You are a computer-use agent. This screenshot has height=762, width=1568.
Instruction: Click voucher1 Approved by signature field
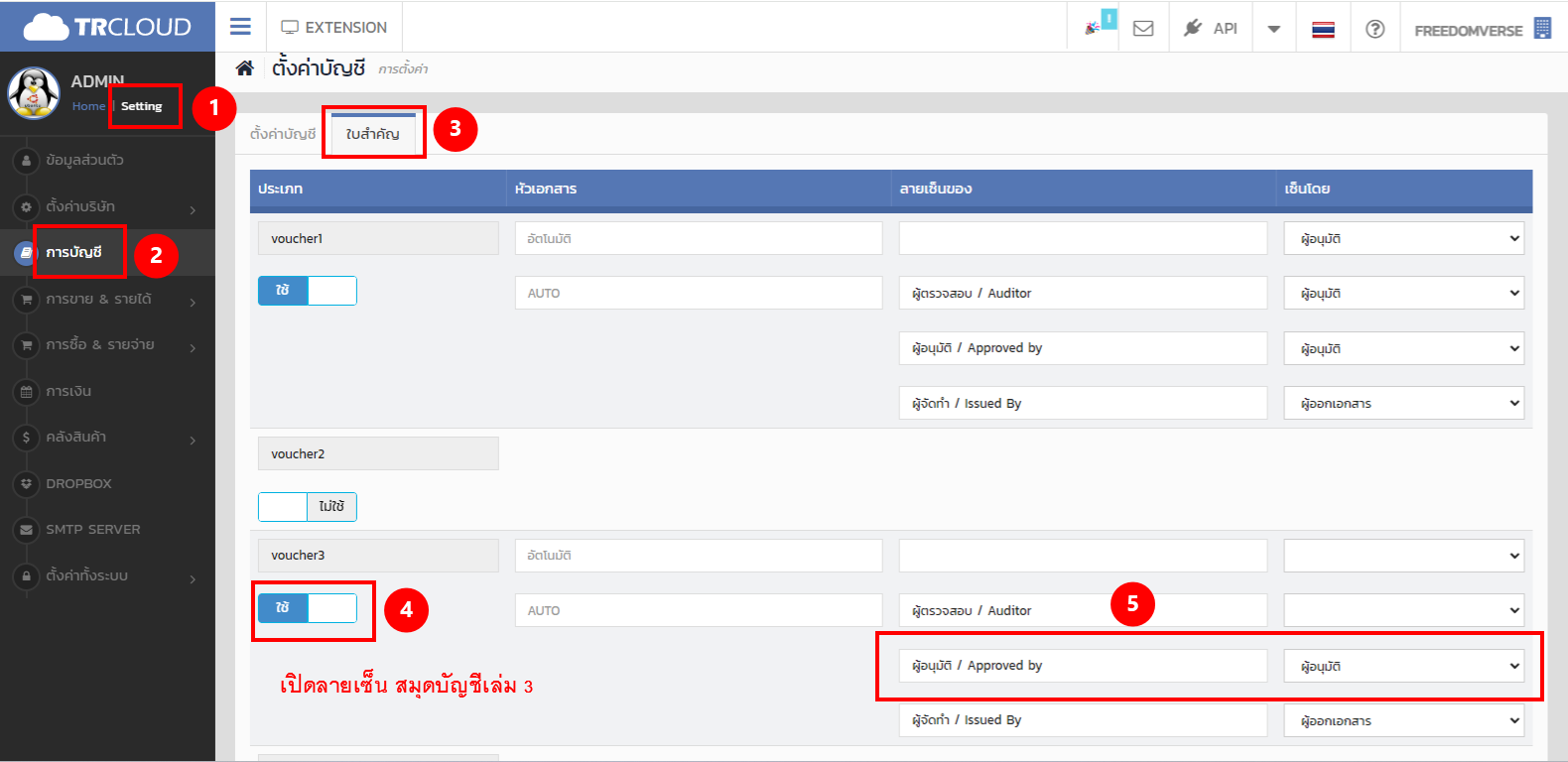pos(1083,348)
